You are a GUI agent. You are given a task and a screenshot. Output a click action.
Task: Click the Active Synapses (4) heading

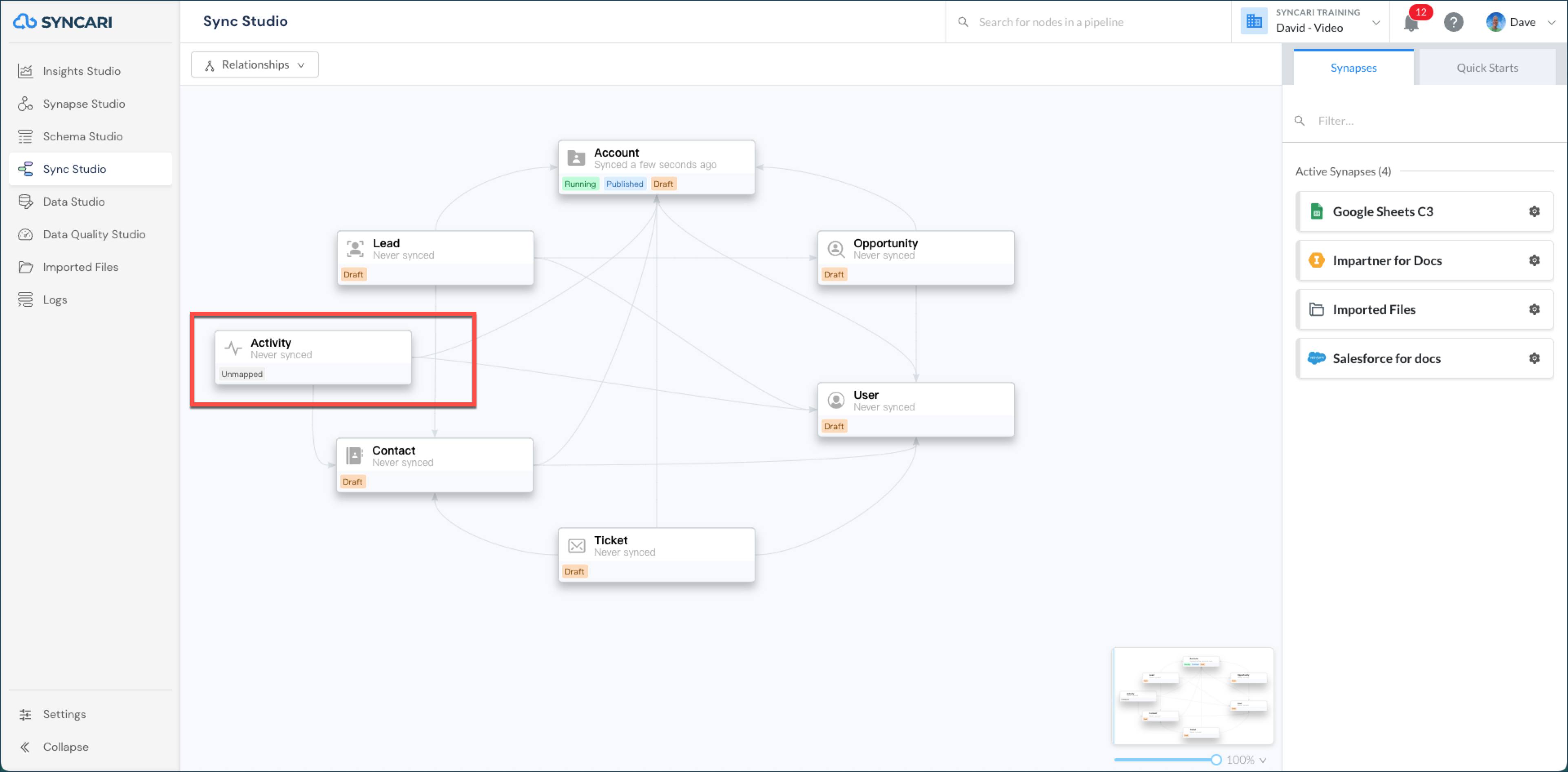point(1343,171)
